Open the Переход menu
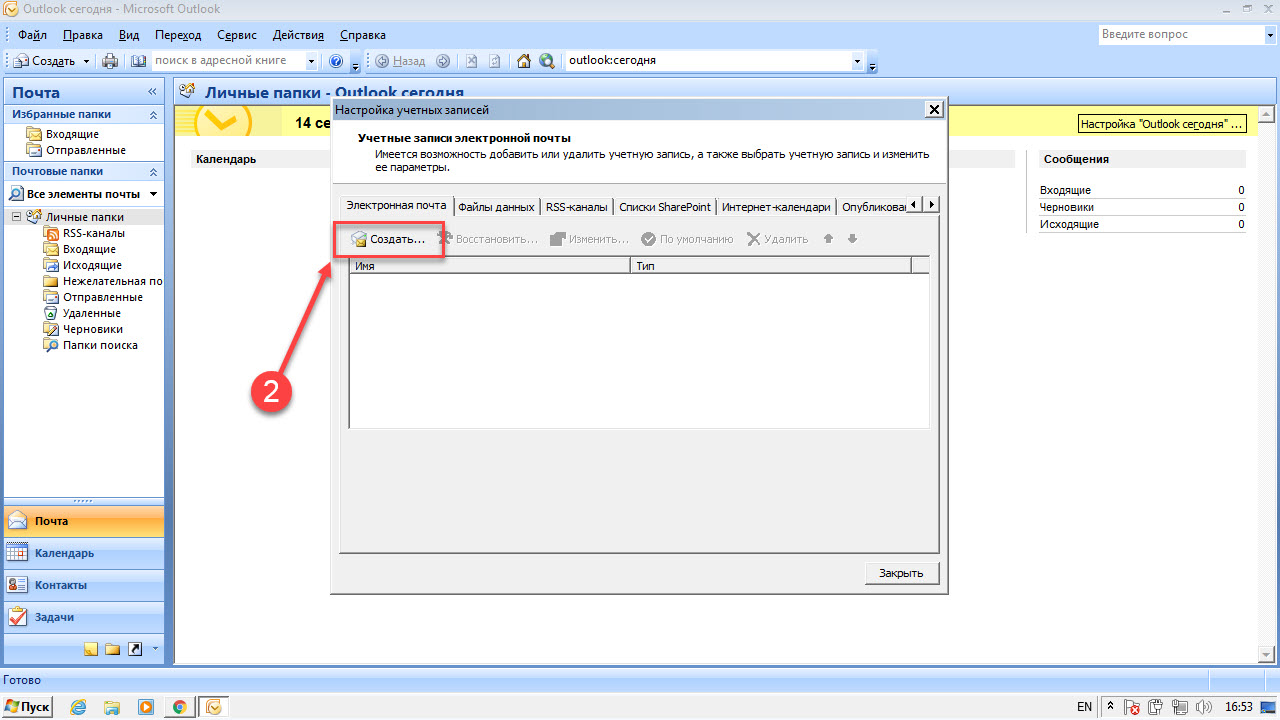Image resolution: width=1280 pixels, height=720 pixels. pyautogui.click(x=178, y=35)
